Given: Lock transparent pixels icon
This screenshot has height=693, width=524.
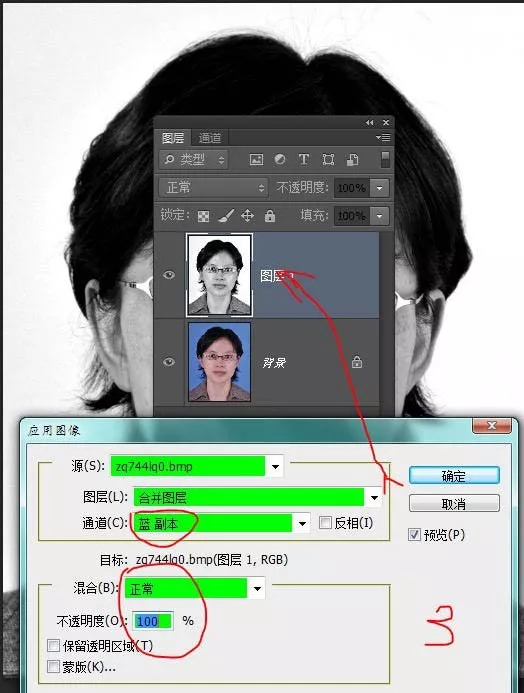Looking at the screenshot, I should click(x=203, y=216).
